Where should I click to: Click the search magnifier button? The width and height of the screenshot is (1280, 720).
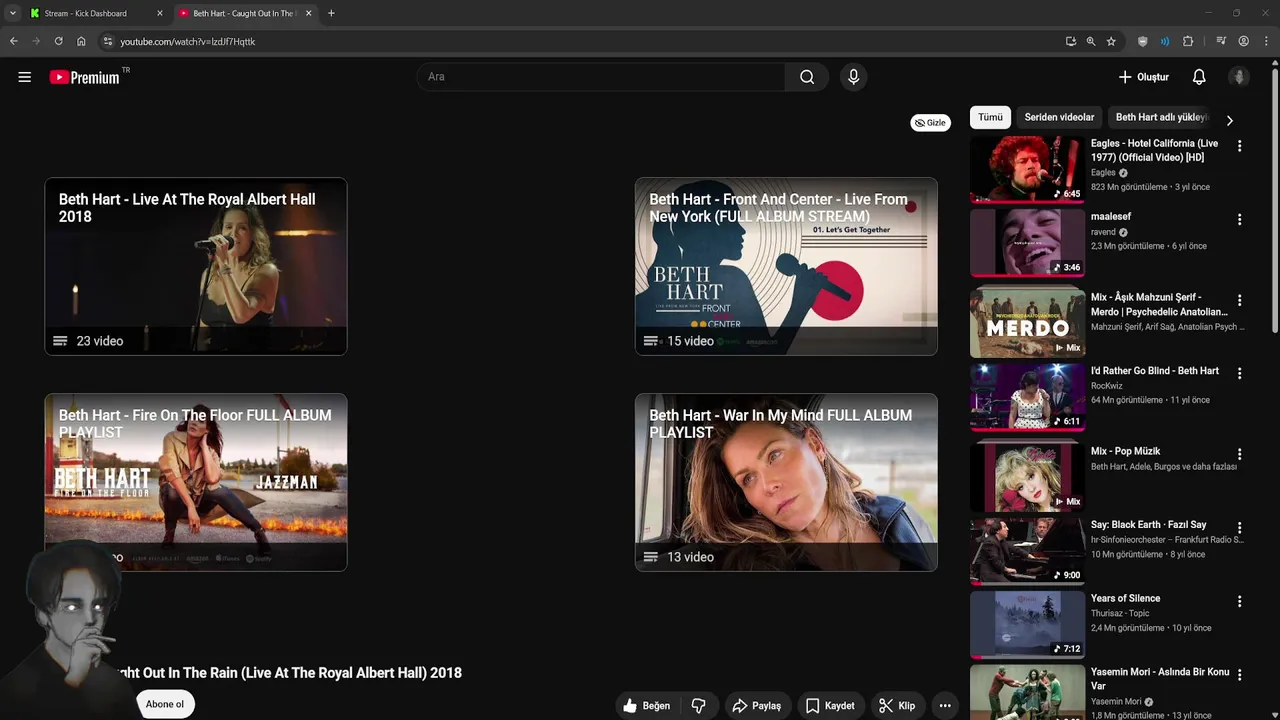point(807,77)
